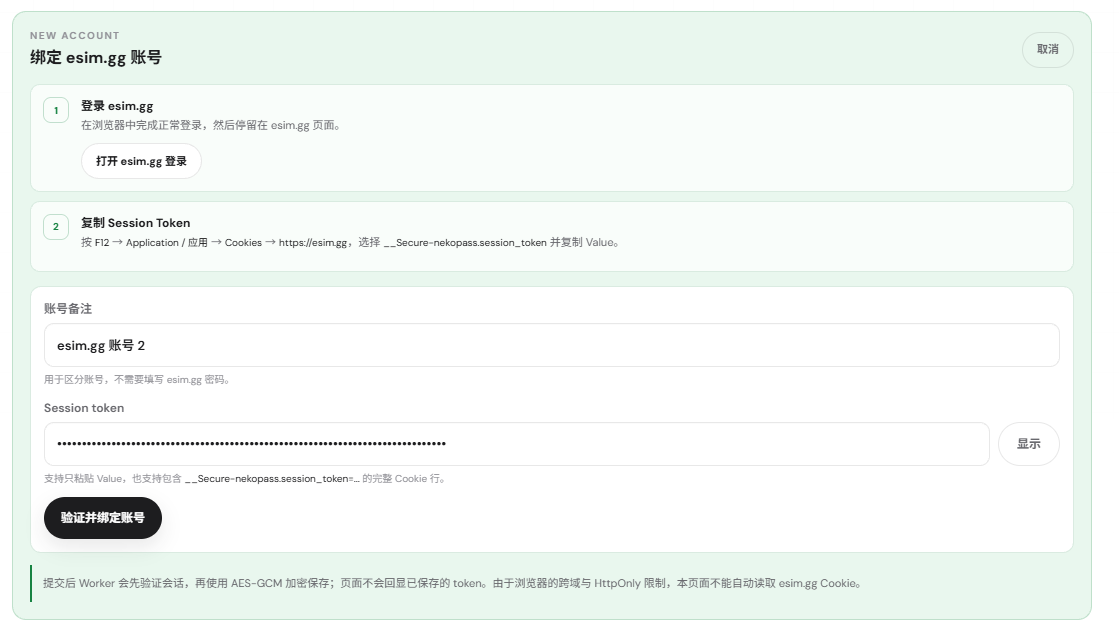Click the NEW ACCOUNT label
The height and width of the screenshot is (633, 1119).
(75, 36)
